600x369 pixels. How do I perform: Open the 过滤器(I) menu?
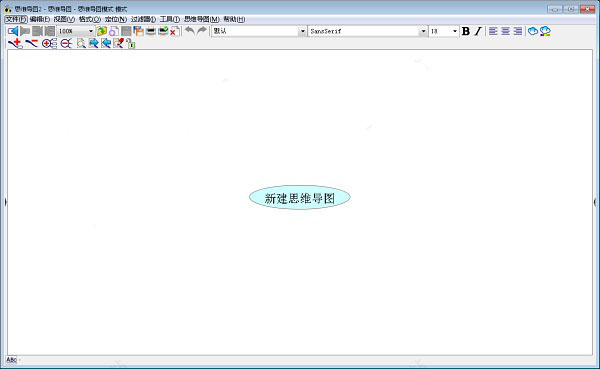point(143,19)
